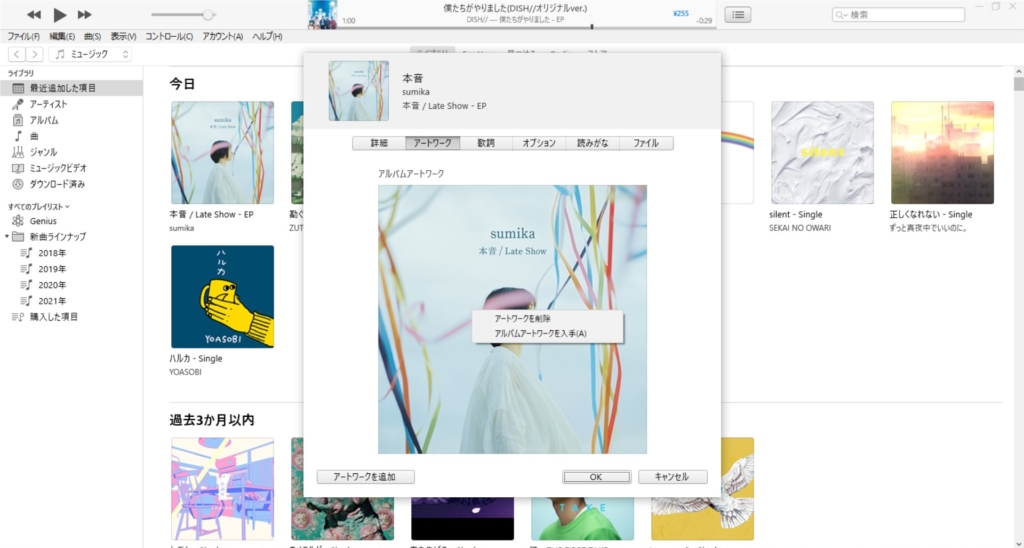Switch to the オプション tab

point(539,143)
